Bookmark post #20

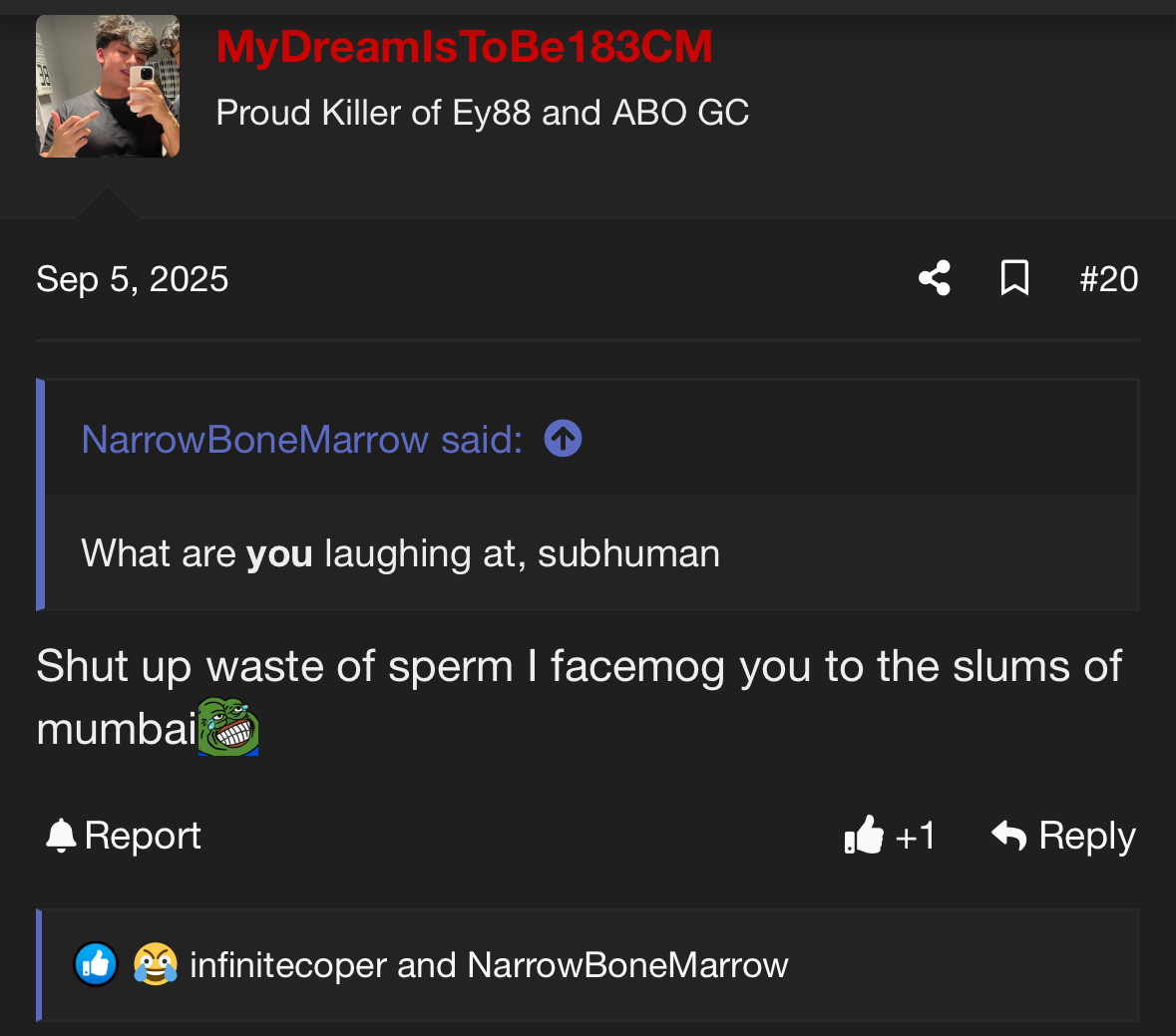pyautogui.click(x=1014, y=278)
